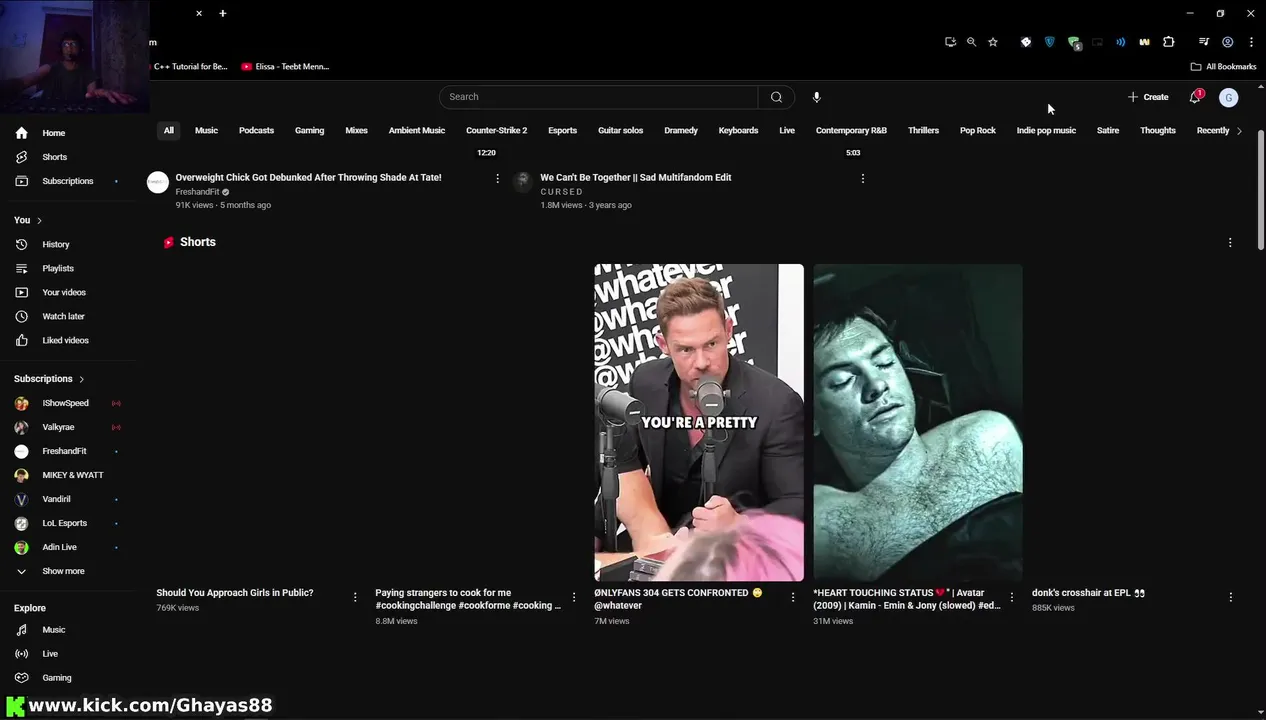Open Shorts shelf options menu

coord(1230,242)
